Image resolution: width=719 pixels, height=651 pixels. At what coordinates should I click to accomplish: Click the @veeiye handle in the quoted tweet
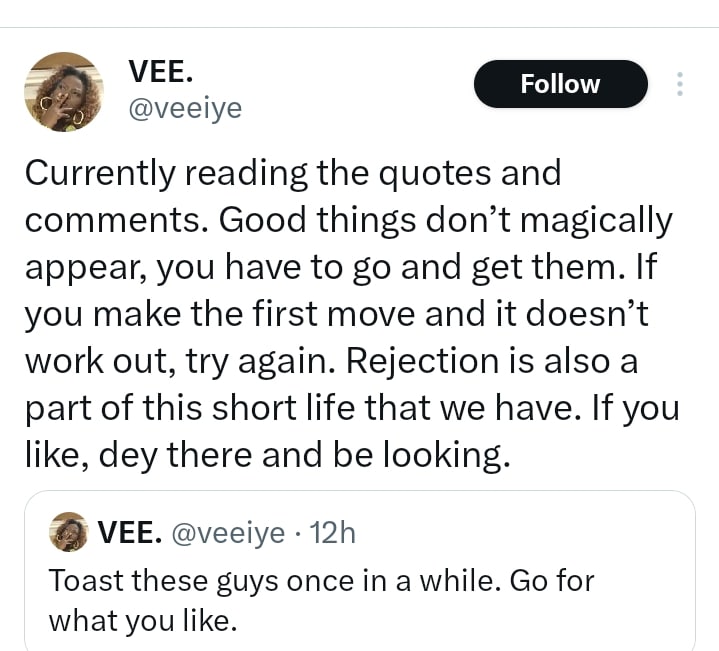click(228, 532)
